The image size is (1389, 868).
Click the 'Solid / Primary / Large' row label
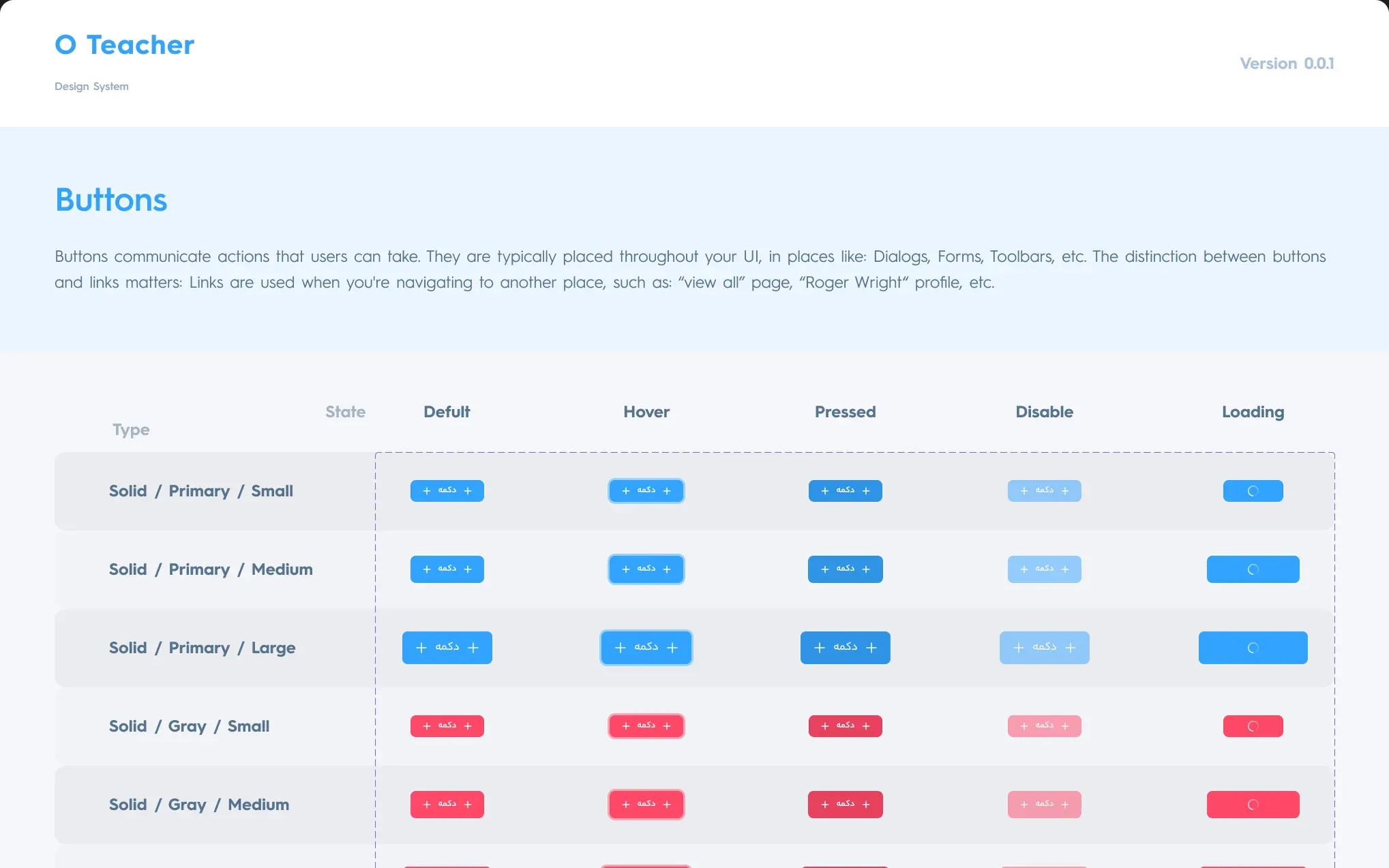[203, 648]
